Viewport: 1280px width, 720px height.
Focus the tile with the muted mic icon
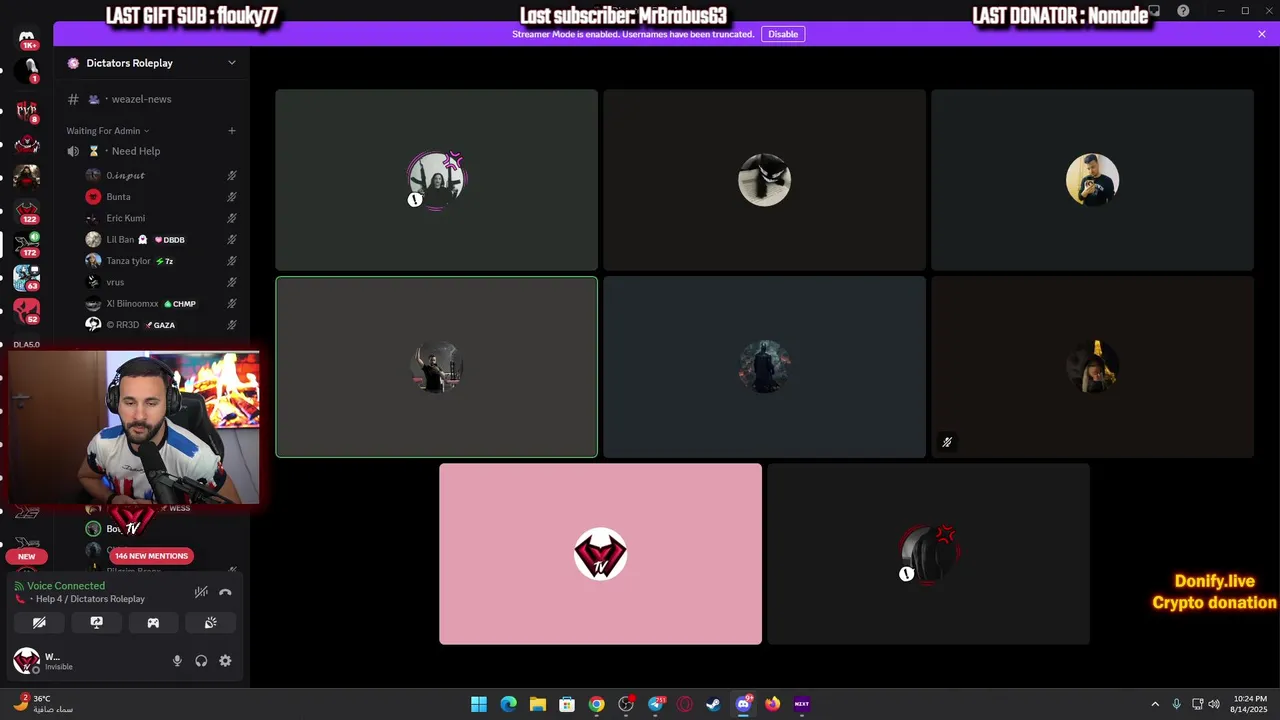click(x=1092, y=367)
